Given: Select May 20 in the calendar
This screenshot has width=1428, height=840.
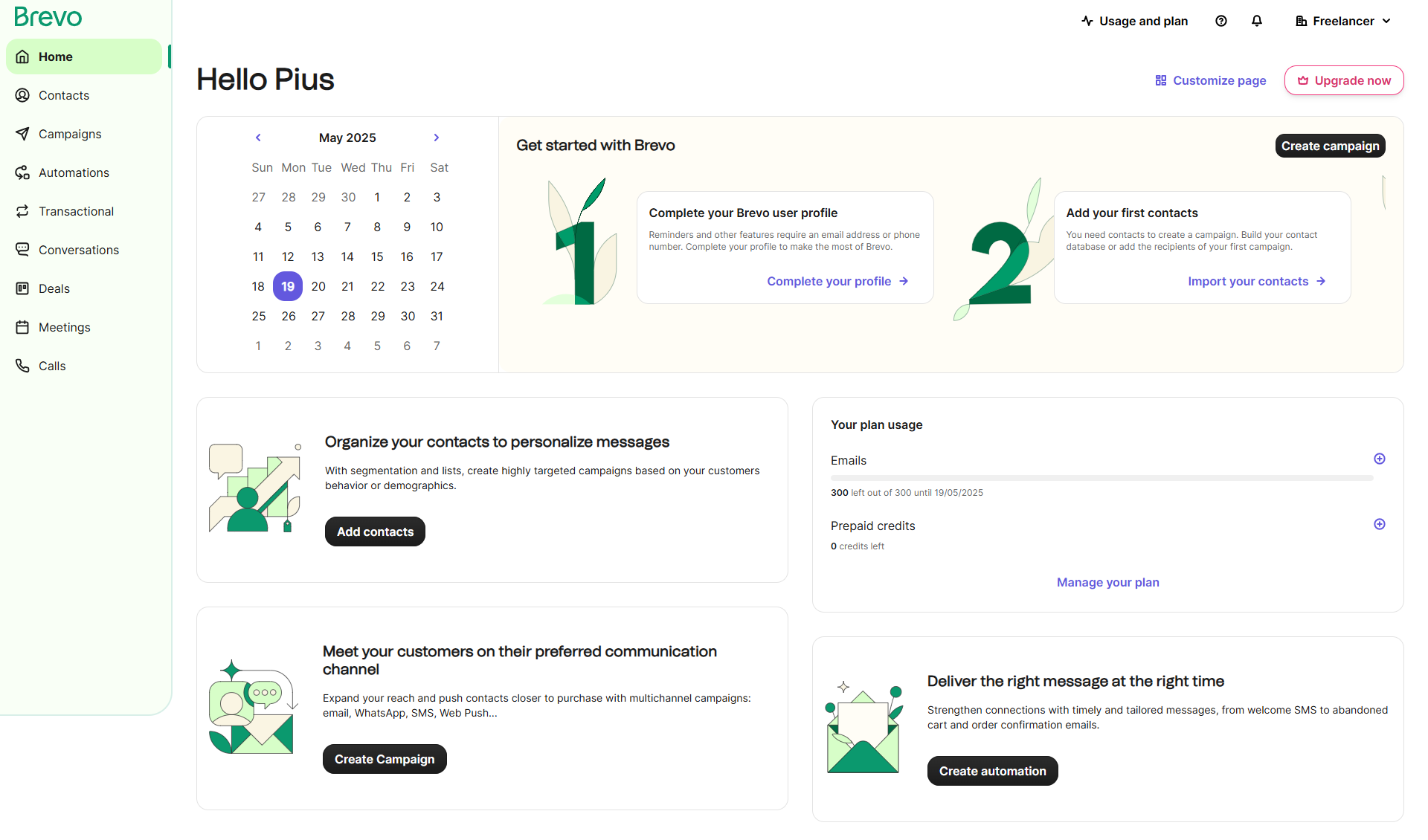Looking at the screenshot, I should click(318, 286).
